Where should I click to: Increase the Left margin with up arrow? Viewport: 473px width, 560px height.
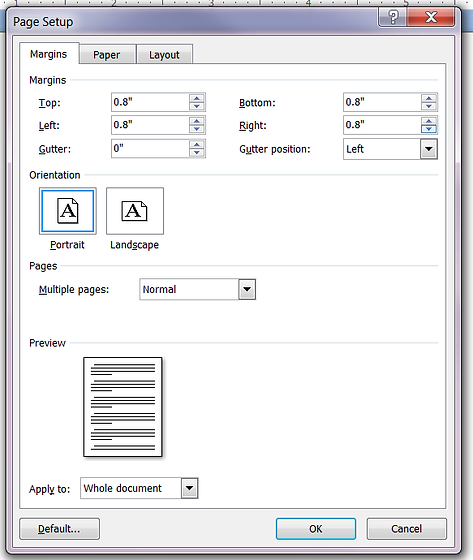[196, 121]
